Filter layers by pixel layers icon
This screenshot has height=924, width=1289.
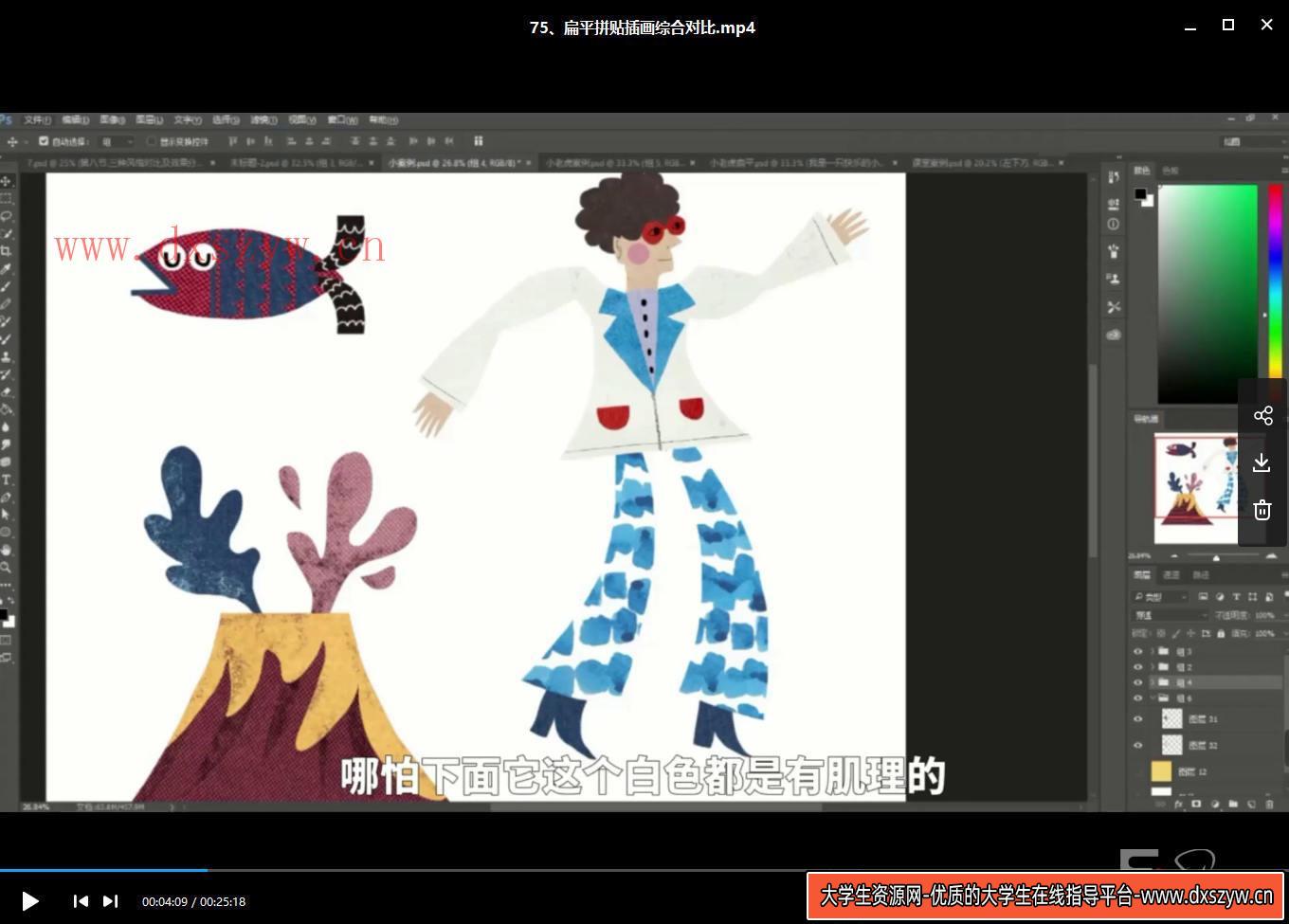pyautogui.click(x=1203, y=596)
